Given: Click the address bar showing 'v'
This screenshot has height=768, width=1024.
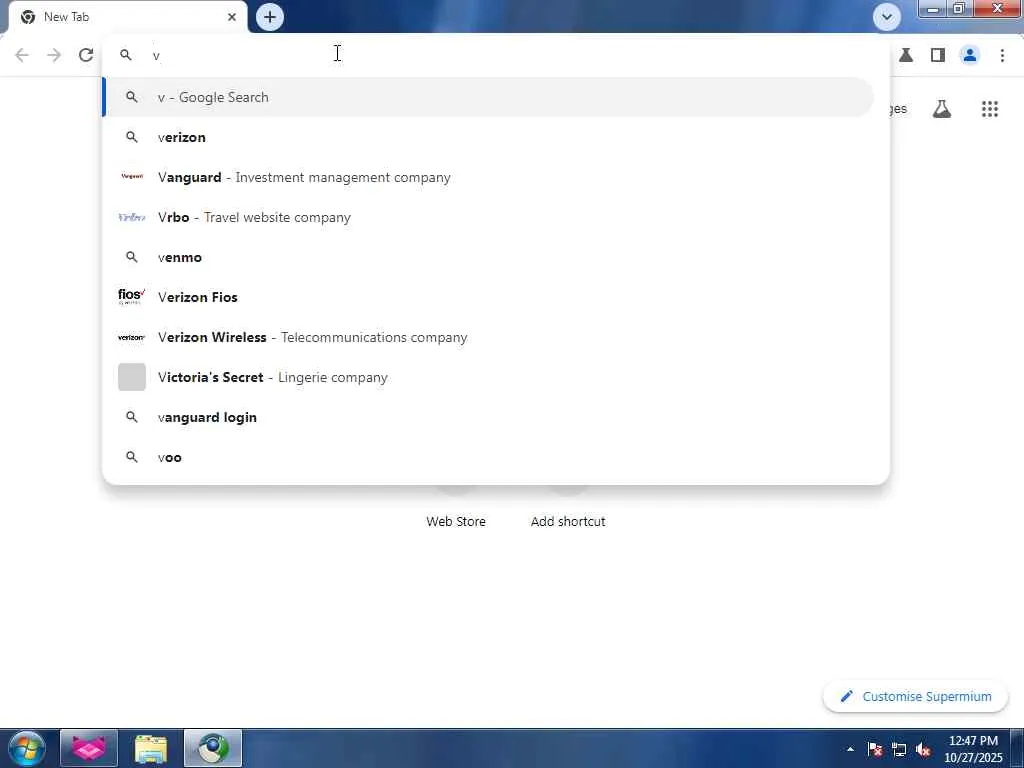Looking at the screenshot, I should point(496,55).
